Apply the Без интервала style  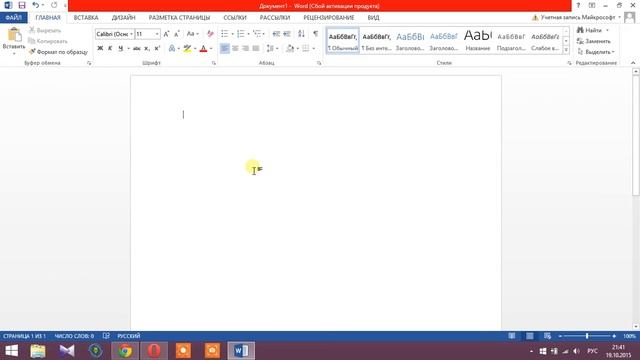click(376, 41)
